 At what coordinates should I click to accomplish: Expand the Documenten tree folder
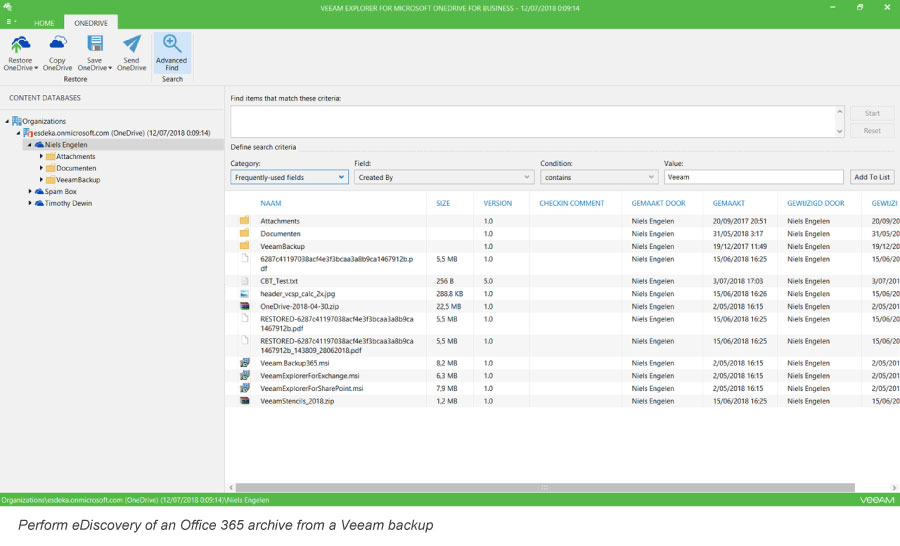(x=41, y=168)
